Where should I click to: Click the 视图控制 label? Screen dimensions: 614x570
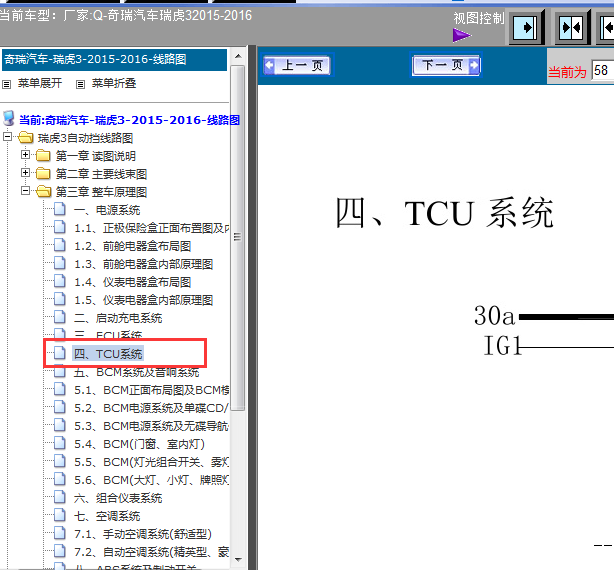click(479, 18)
